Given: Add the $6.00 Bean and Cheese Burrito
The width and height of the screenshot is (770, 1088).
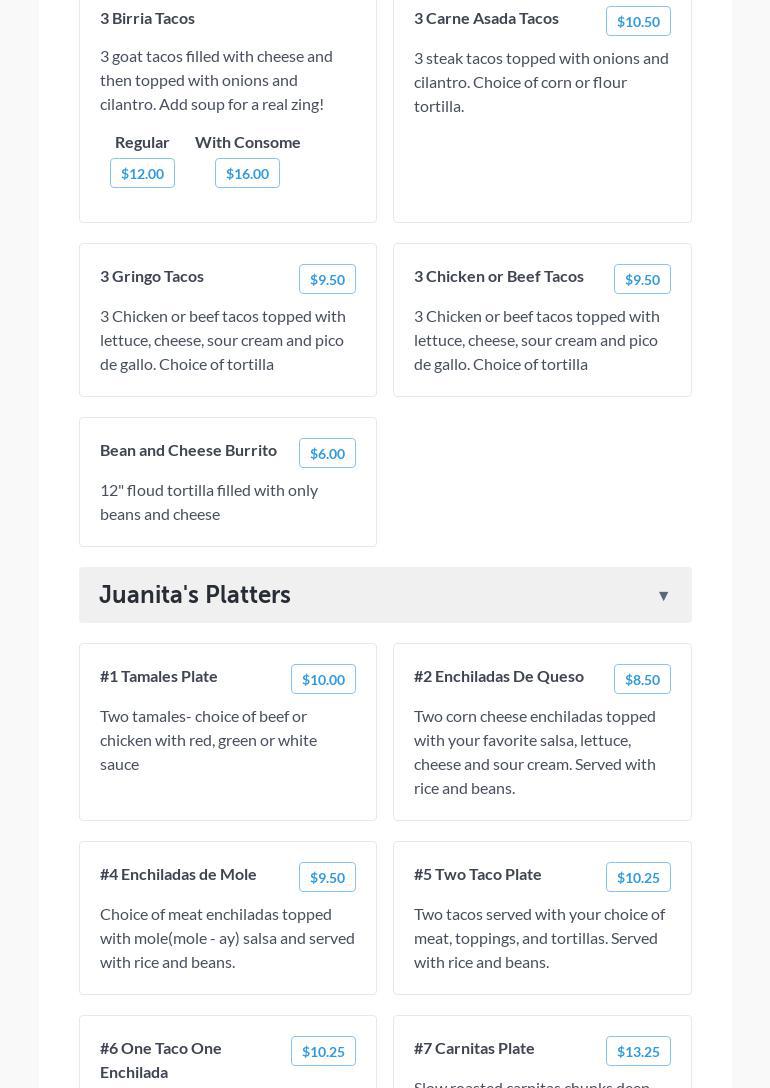Looking at the screenshot, I should [327, 453].
